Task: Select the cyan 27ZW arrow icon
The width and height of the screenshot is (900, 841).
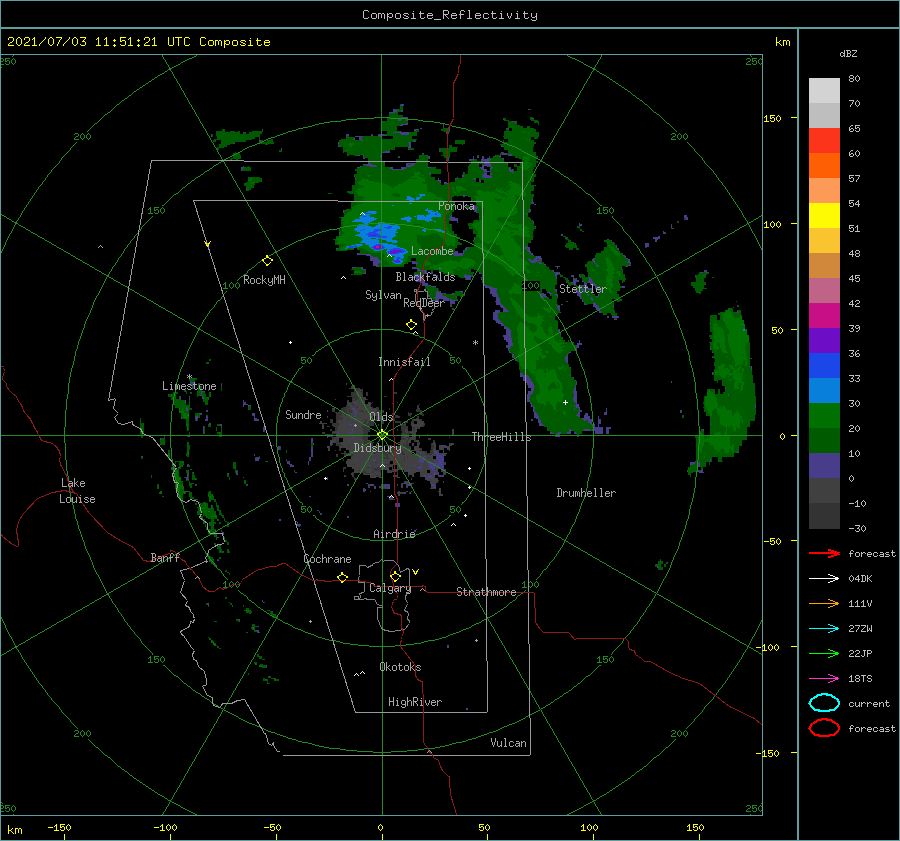Action: pyautogui.click(x=824, y=629)
